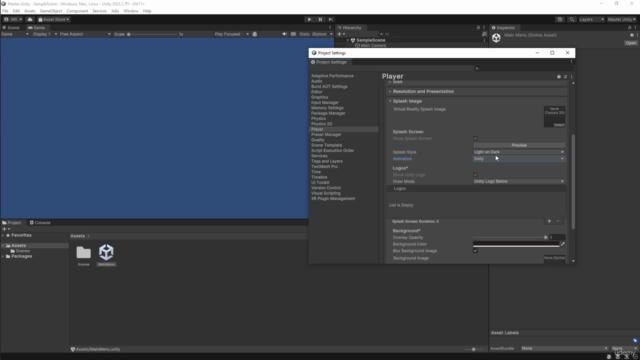Toggle the Blur Background Image checkbox
This screenshot has height=360, width=640.
pos(475,251)
